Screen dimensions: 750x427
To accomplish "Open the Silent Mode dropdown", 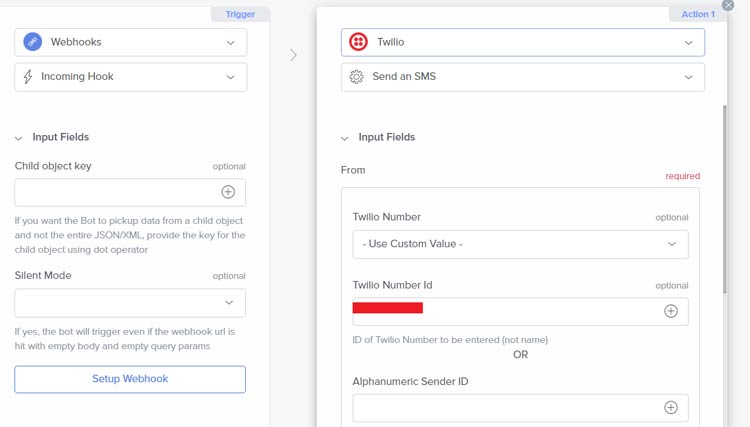I will [x=130, y=303].
